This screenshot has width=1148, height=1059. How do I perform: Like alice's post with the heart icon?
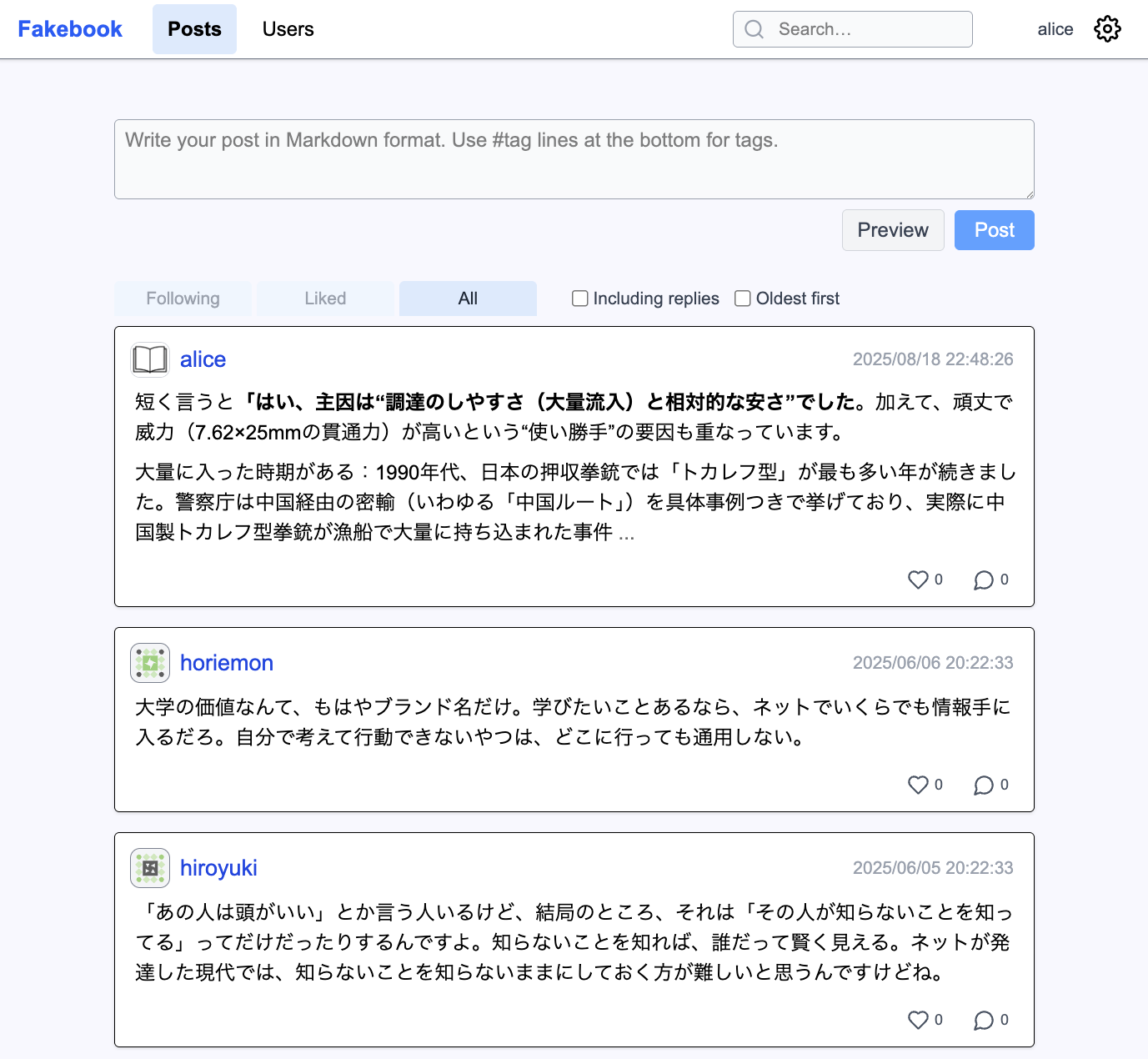coord(918,580)
